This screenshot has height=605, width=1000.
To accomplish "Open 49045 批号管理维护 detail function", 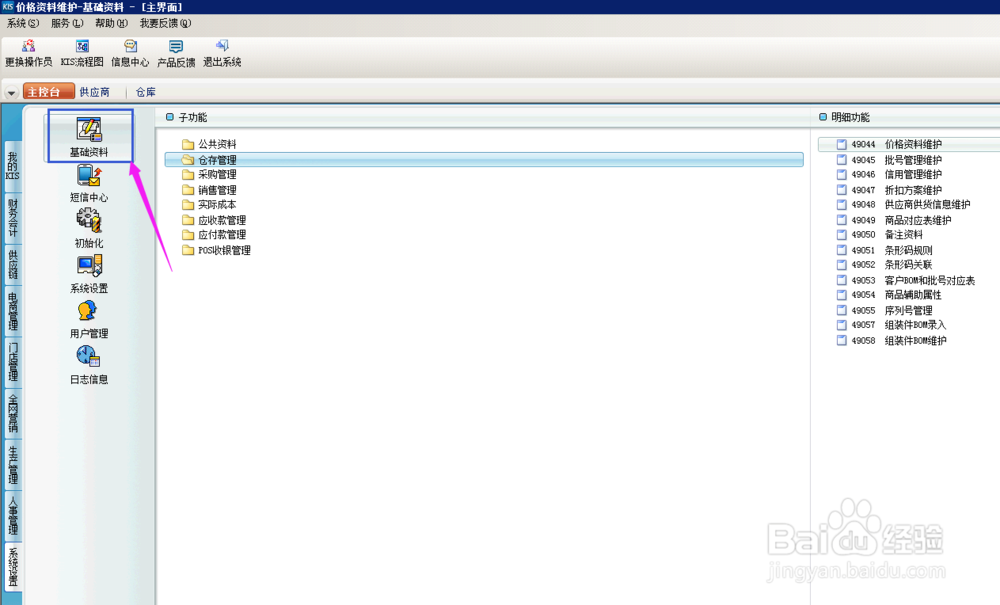I will click(890, 159).
